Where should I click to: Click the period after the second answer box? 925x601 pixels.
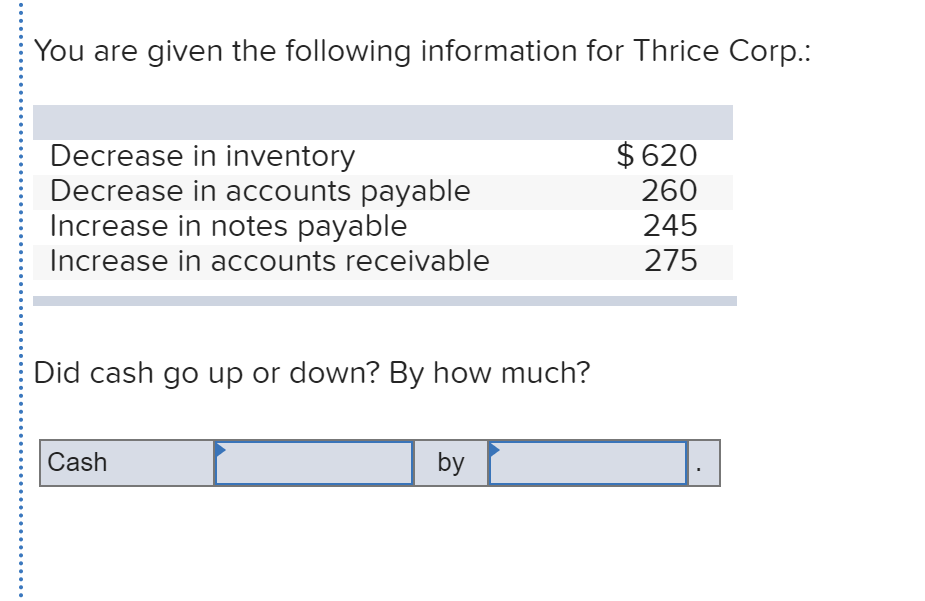pyautogui.click(x=697, y=468)
